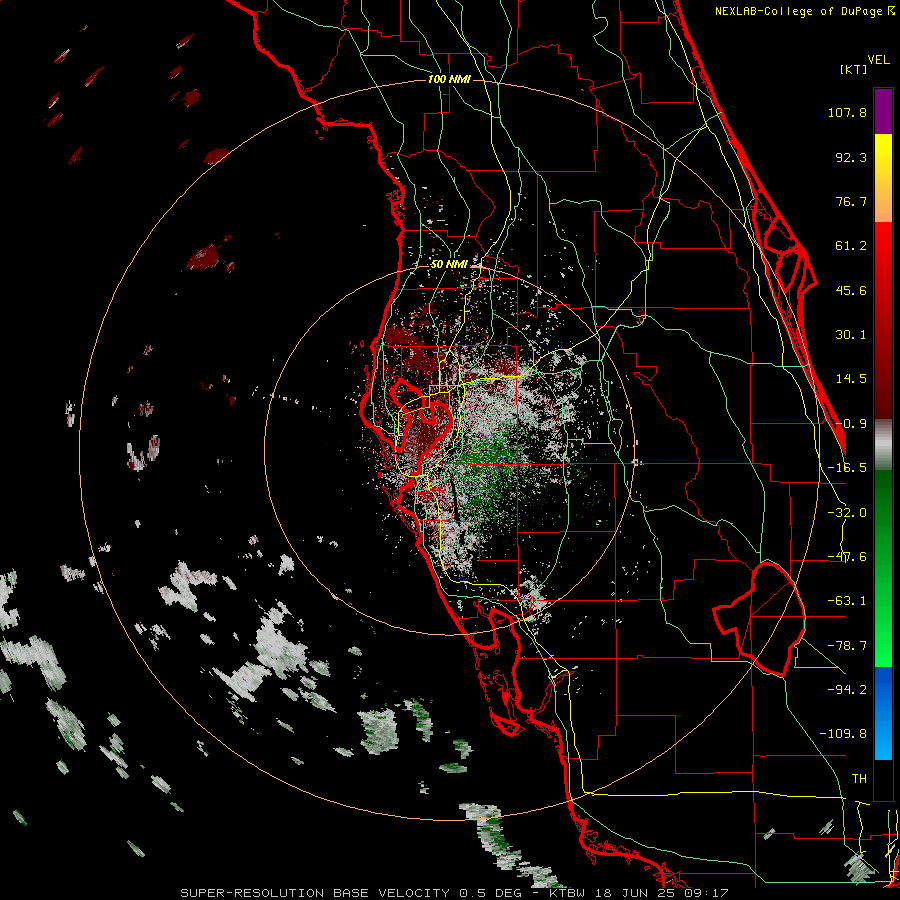Click the 50 NMI range ring label
Viewport: 900px width, 900px height.
(x=449, y=264)
